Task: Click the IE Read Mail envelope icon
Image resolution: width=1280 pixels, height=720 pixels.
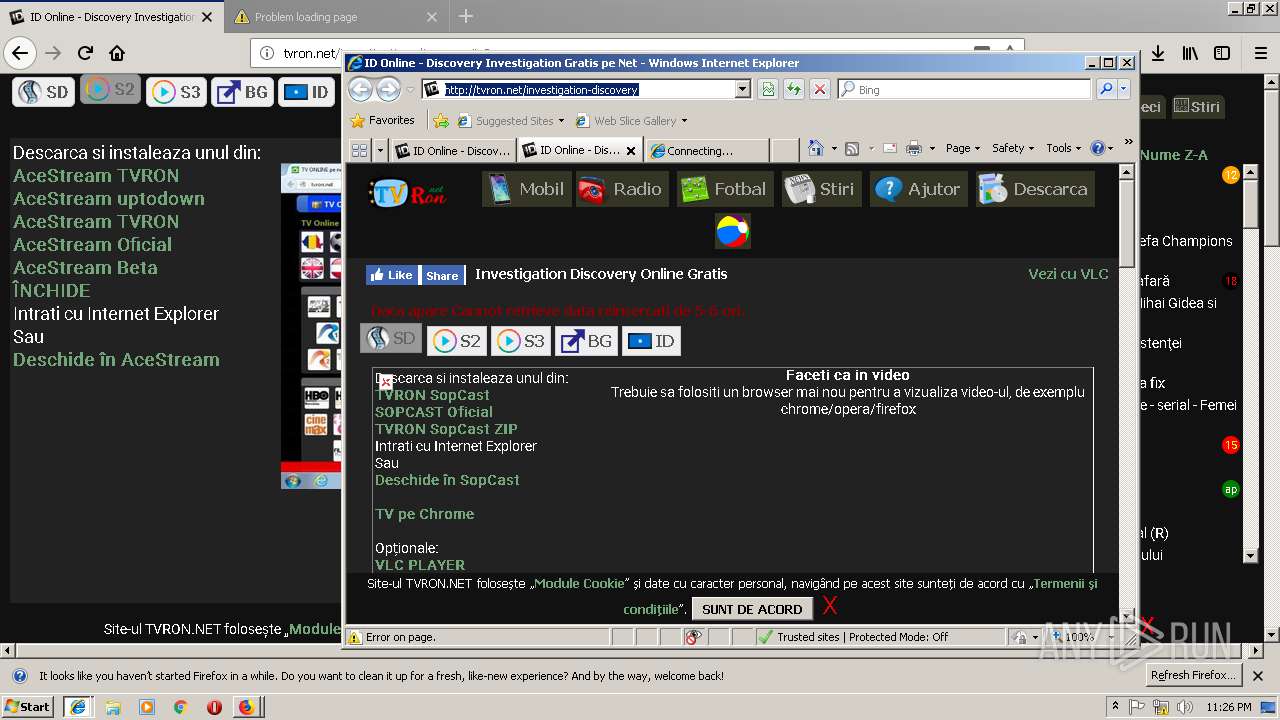Action: point(889,148)
